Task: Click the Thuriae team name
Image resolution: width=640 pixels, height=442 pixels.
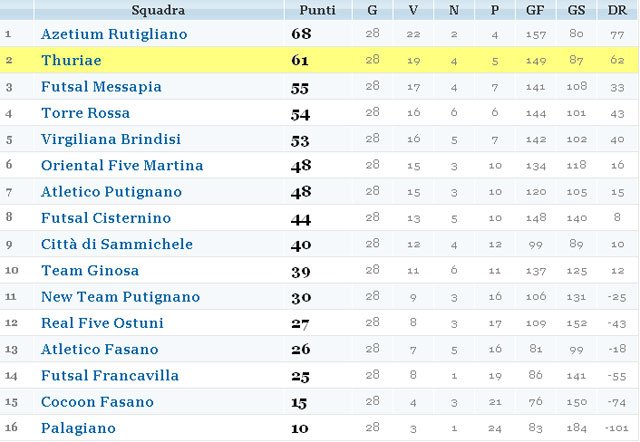Action: point(71,60)
